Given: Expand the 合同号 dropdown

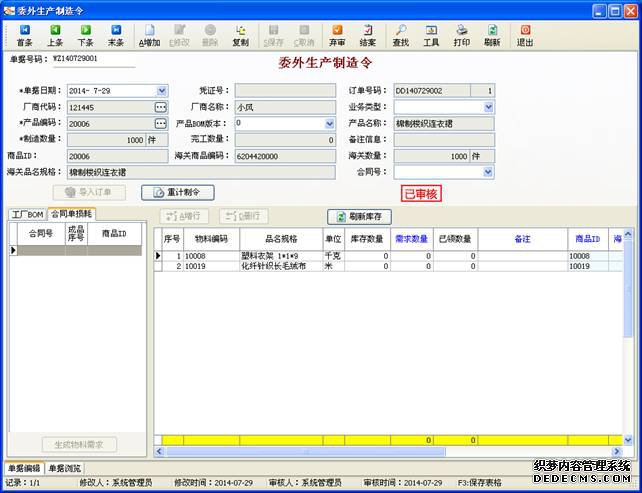Looking at the screenshot, I should (x=488, y=172).
